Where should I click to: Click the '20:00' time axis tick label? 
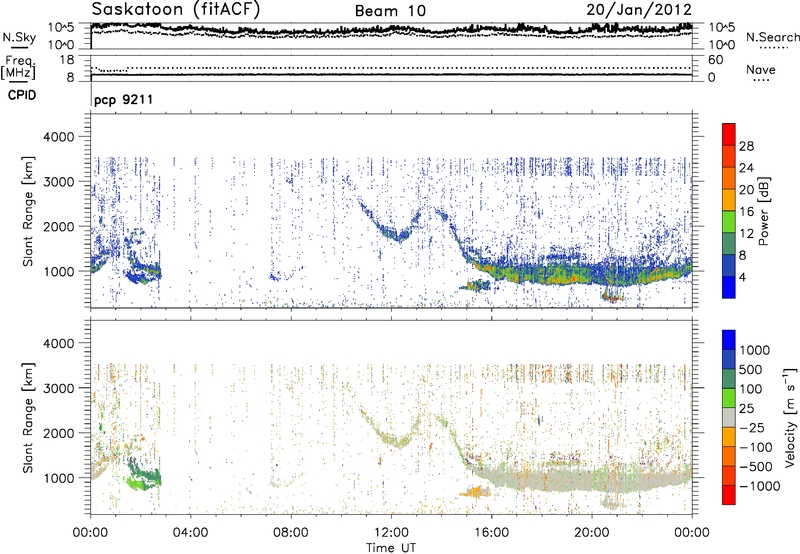(592, 533)
